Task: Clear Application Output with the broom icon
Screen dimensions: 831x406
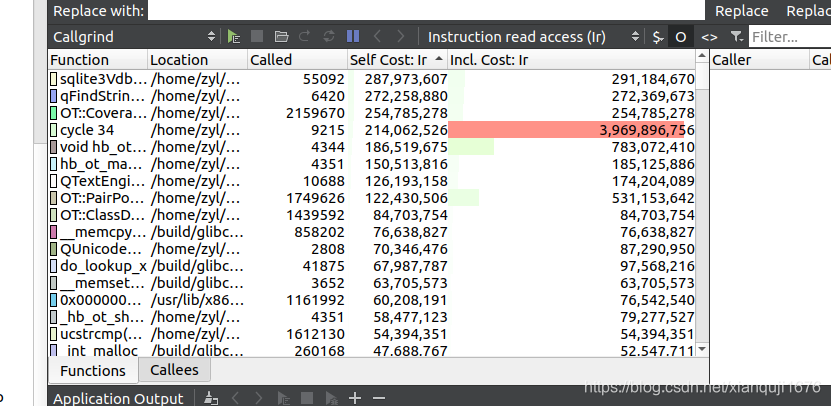Action: tap(211, 398)
